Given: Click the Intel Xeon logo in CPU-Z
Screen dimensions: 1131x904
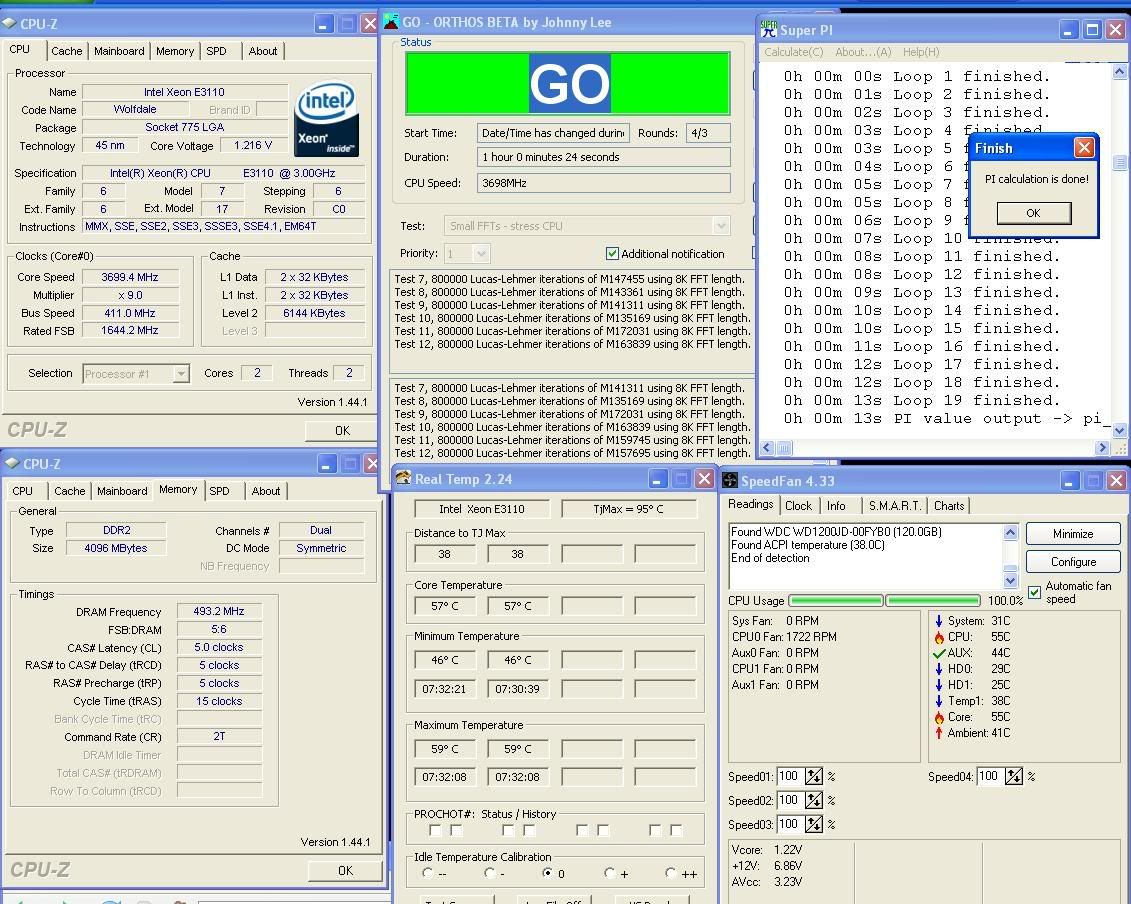Looking at the screenshot, I should click(326, 119).
